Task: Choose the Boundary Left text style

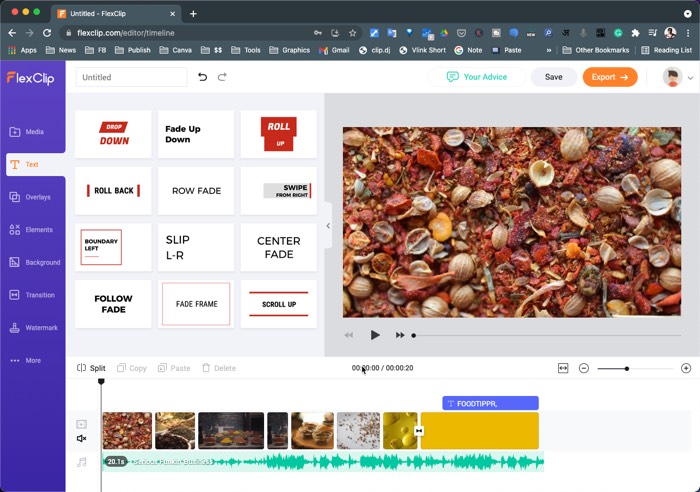Action: 113,247
